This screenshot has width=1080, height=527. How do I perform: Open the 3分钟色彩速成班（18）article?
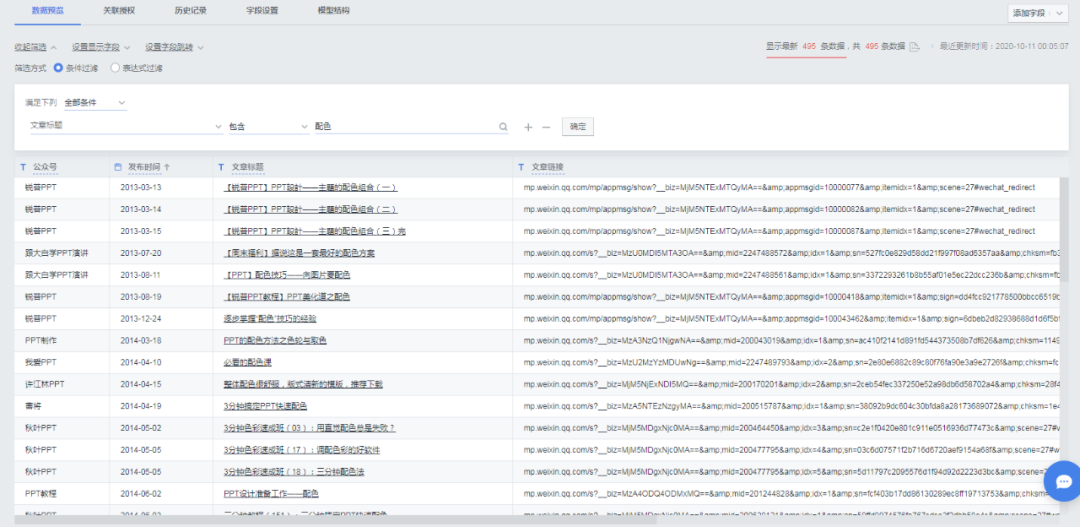coord(294,472)
